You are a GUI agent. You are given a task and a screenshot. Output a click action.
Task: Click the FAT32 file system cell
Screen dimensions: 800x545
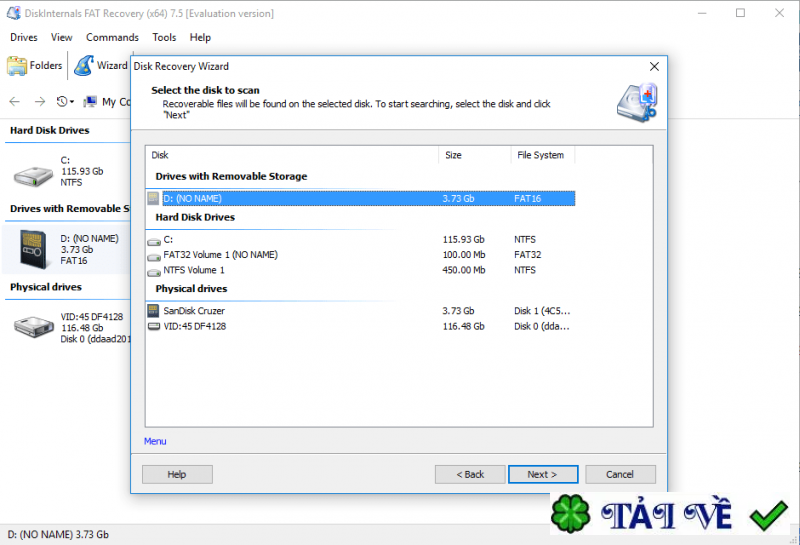[528, 255]
